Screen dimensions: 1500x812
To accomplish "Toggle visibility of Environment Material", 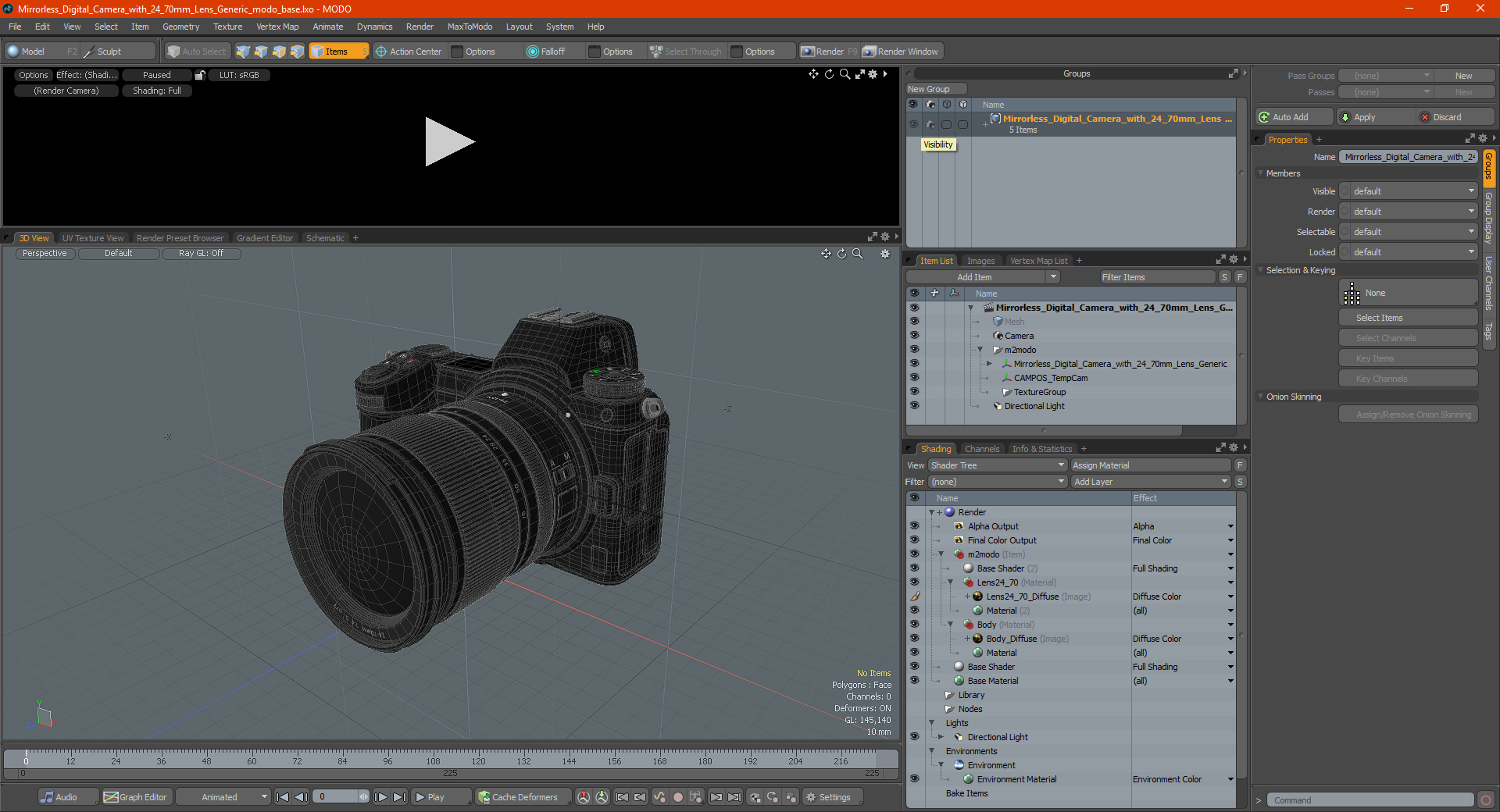I will [x=914, y=779].
